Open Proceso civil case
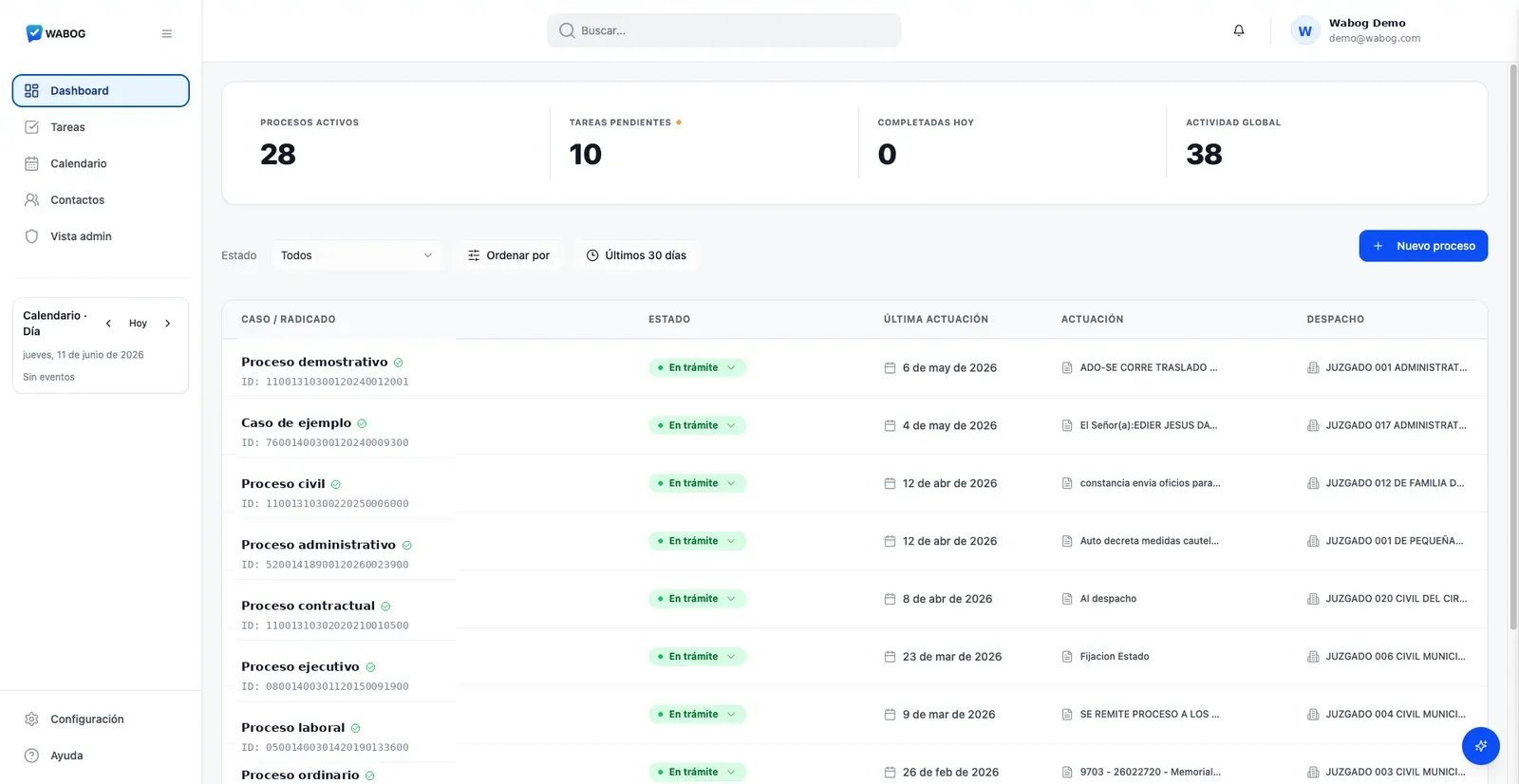Viewport: 1519px width, 784px height. (283, 484)
